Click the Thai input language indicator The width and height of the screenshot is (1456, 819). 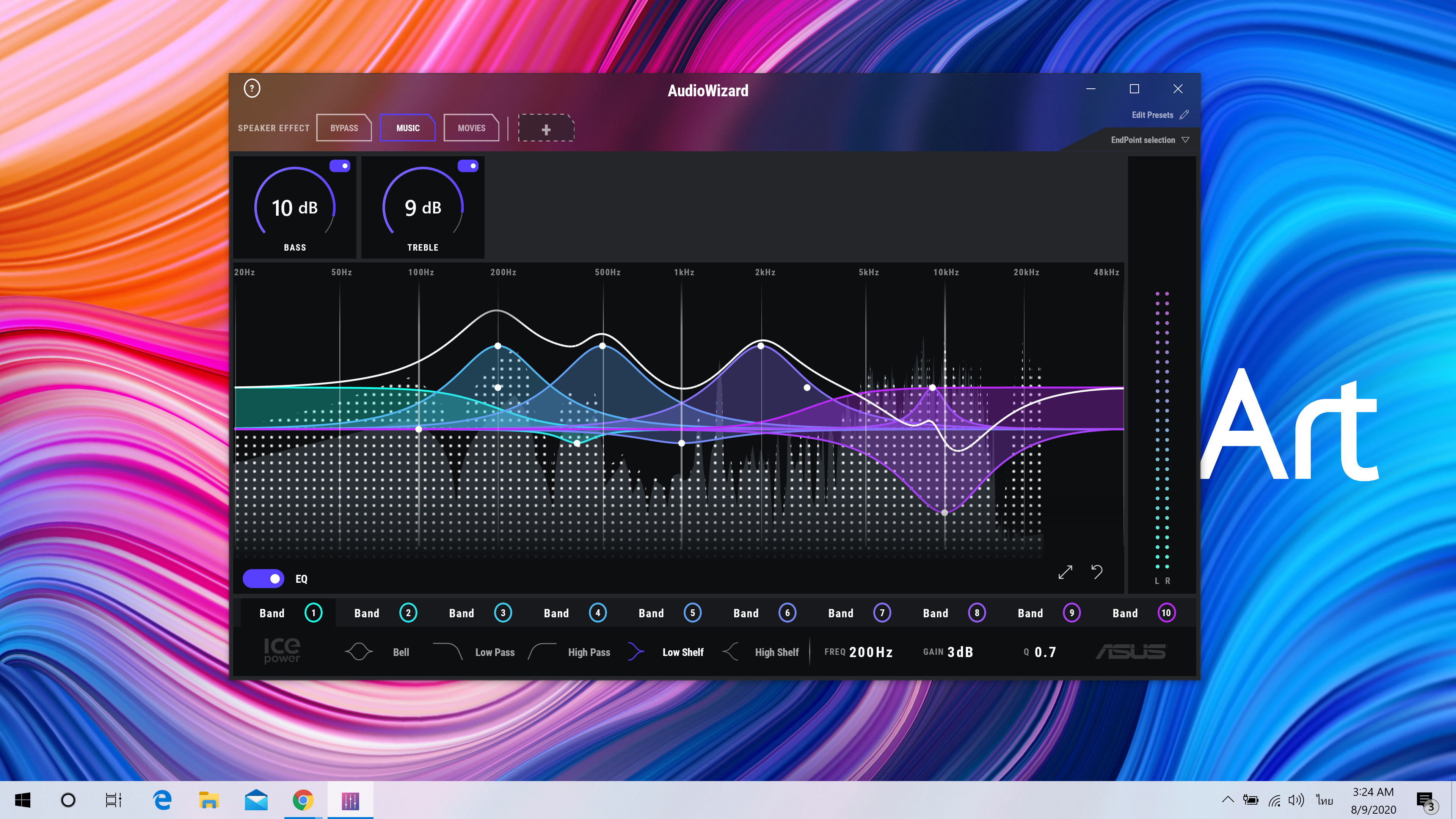coord(1324,800)
